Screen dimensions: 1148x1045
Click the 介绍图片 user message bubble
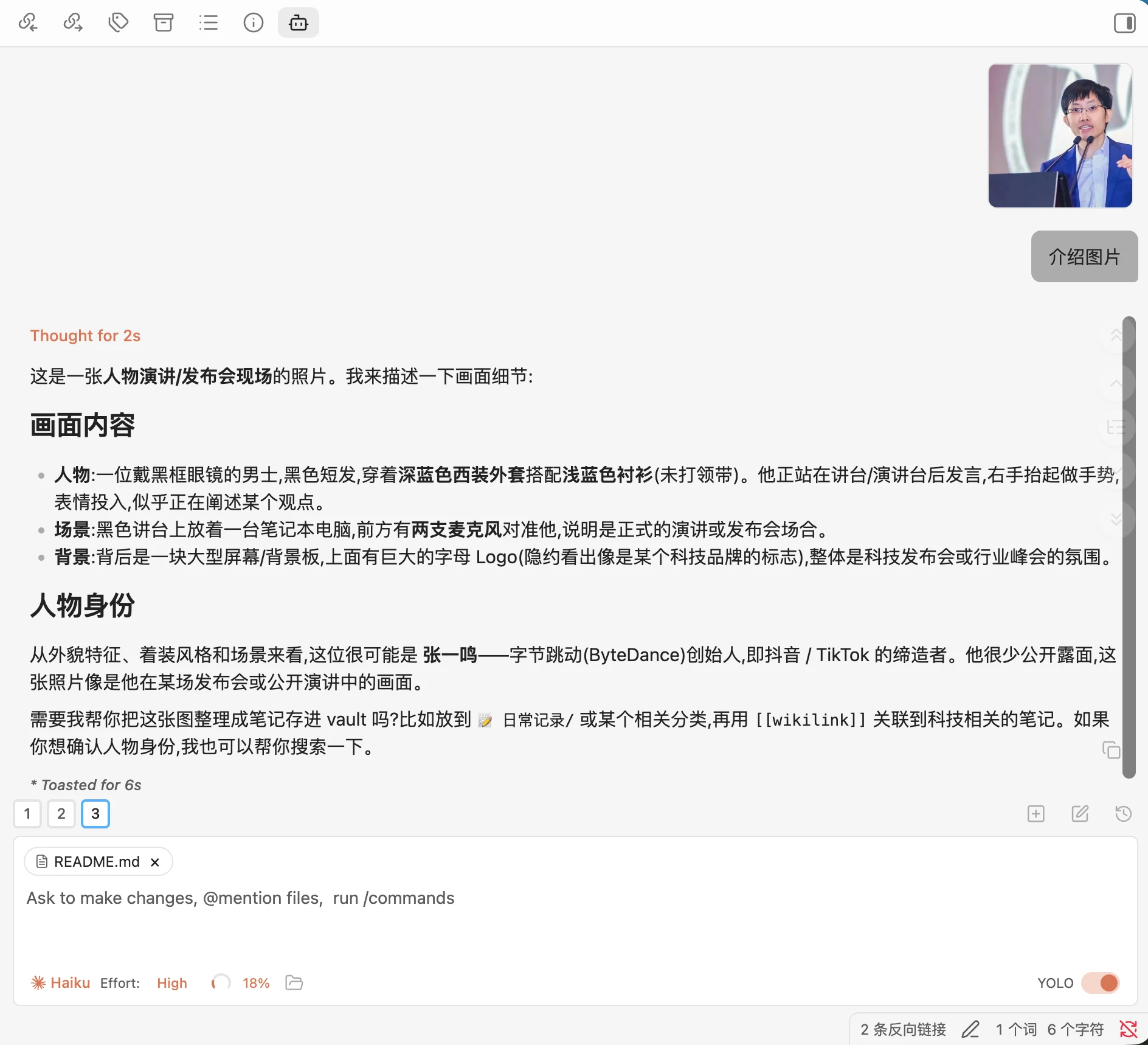click(x=1084, y=257)
